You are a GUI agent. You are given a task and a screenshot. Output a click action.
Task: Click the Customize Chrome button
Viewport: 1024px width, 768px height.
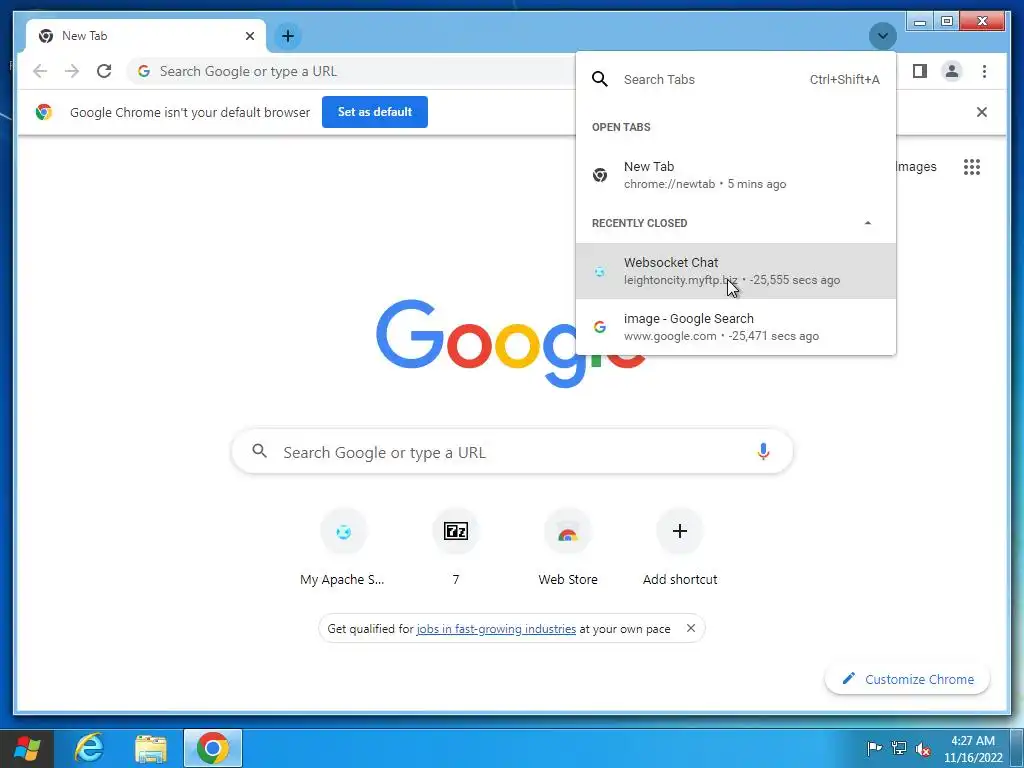(908, 679)
